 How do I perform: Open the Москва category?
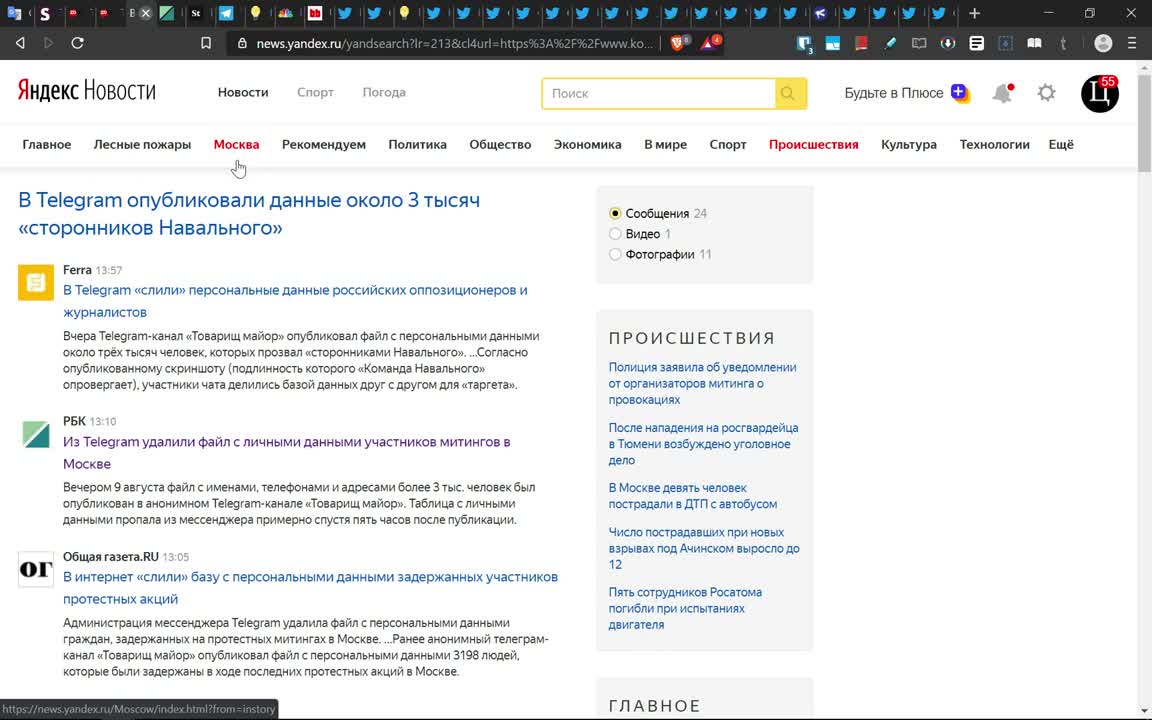pos(237,145)
